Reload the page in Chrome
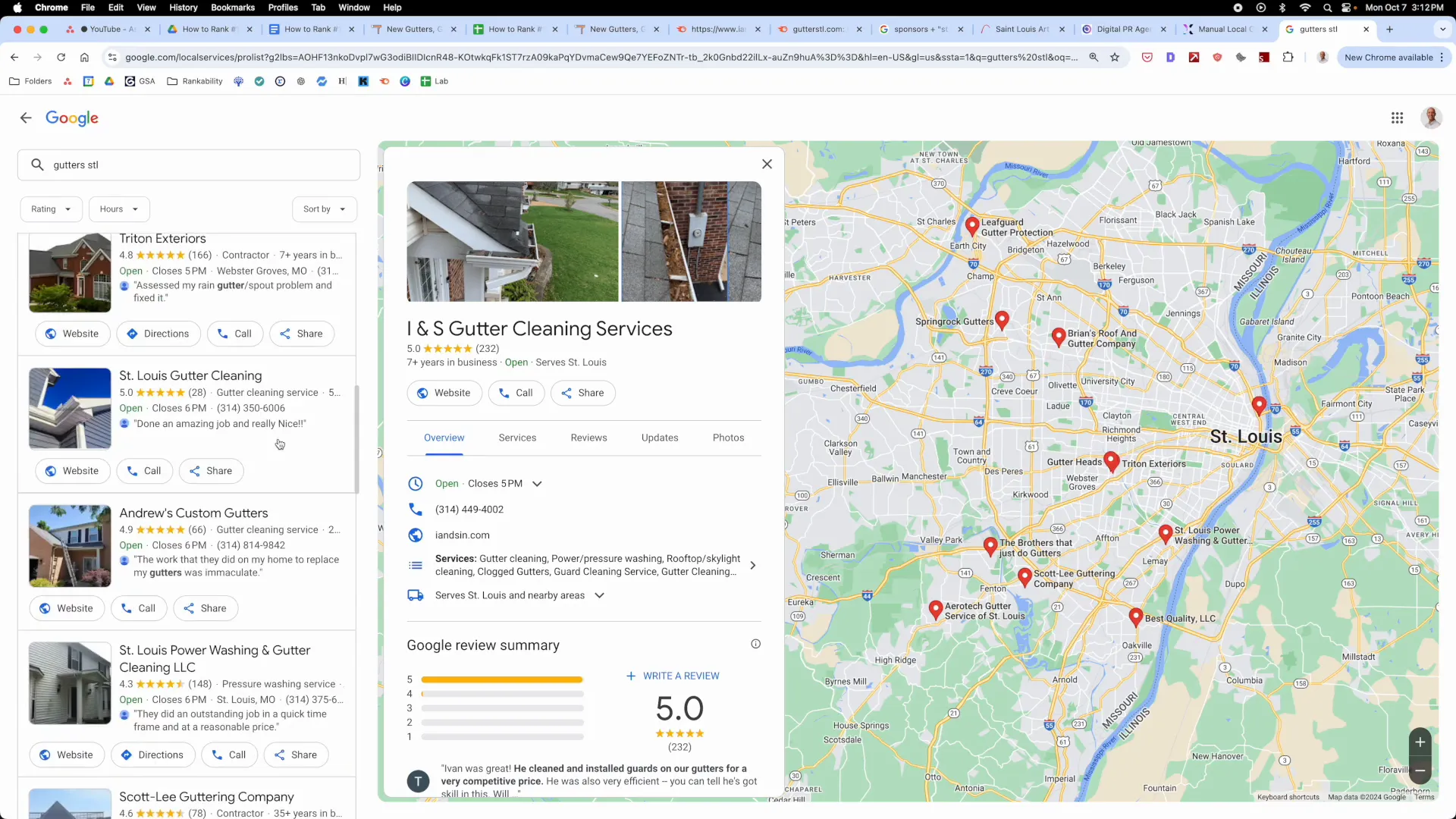 (x=61, y=58)
